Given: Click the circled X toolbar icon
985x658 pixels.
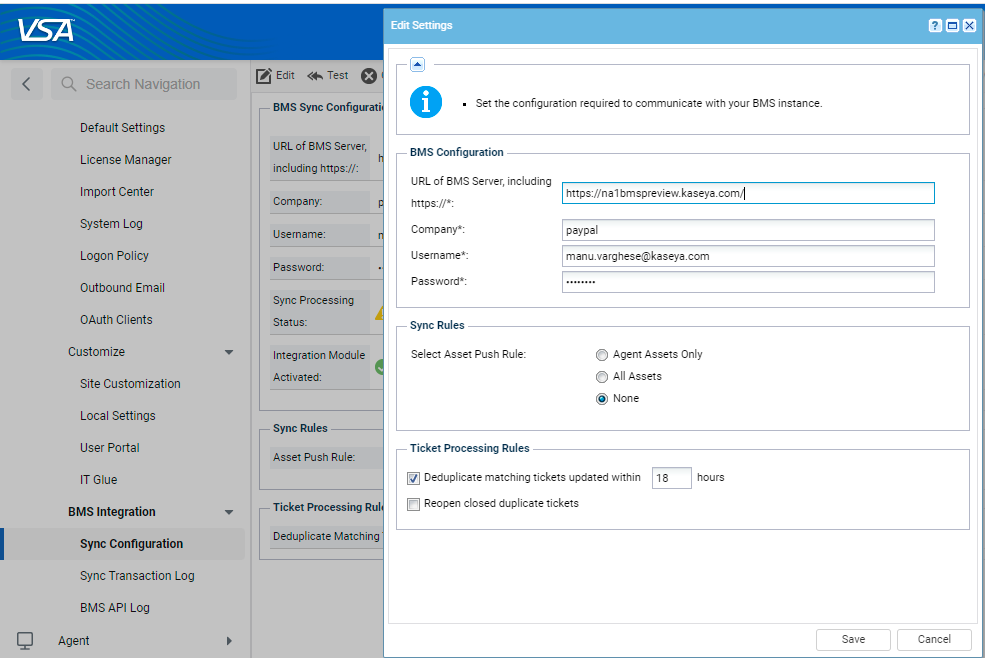Looking at the screenshot, I should (x=369, y=76).
